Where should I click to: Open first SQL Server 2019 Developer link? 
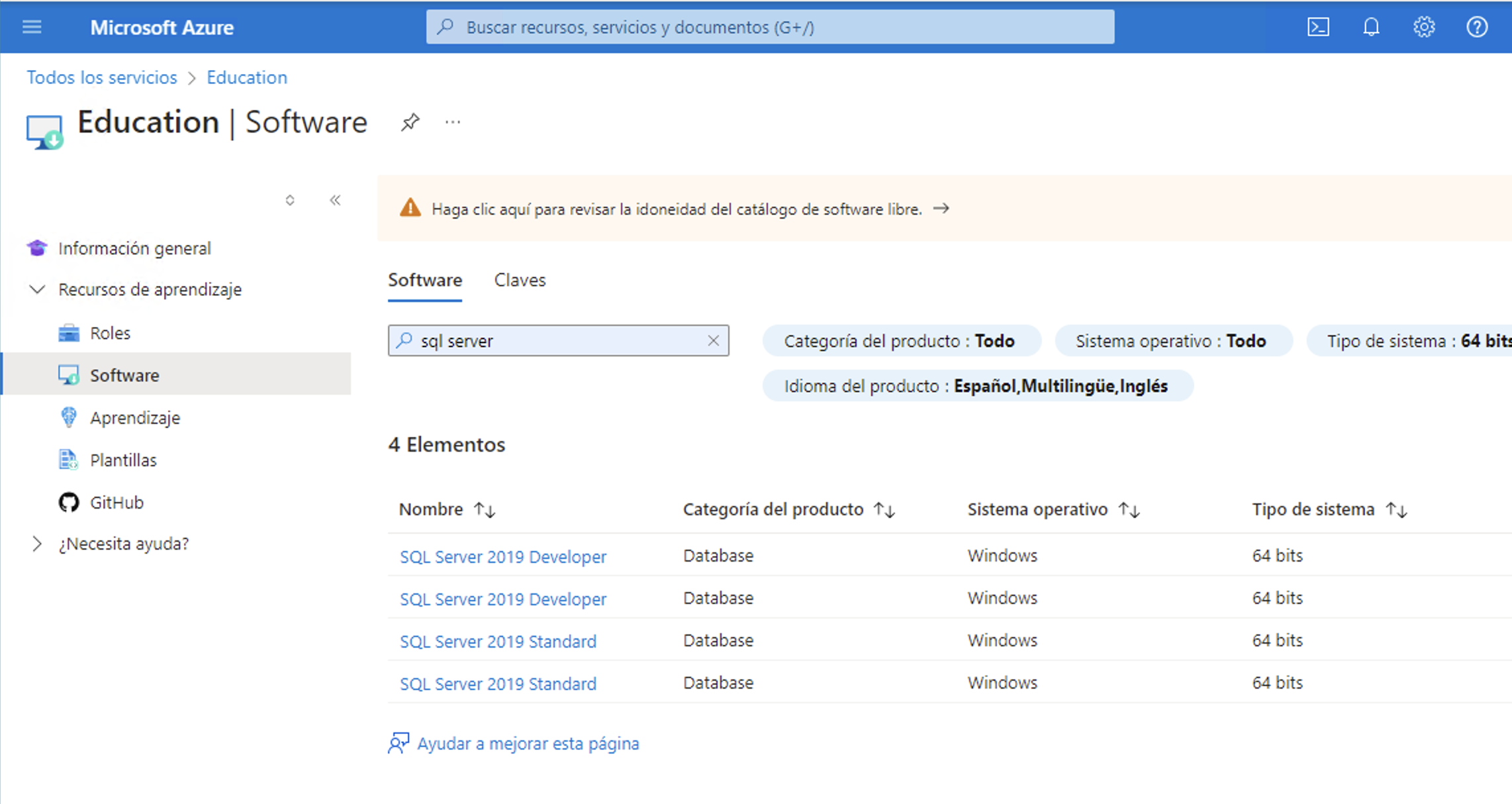point(503,556)
